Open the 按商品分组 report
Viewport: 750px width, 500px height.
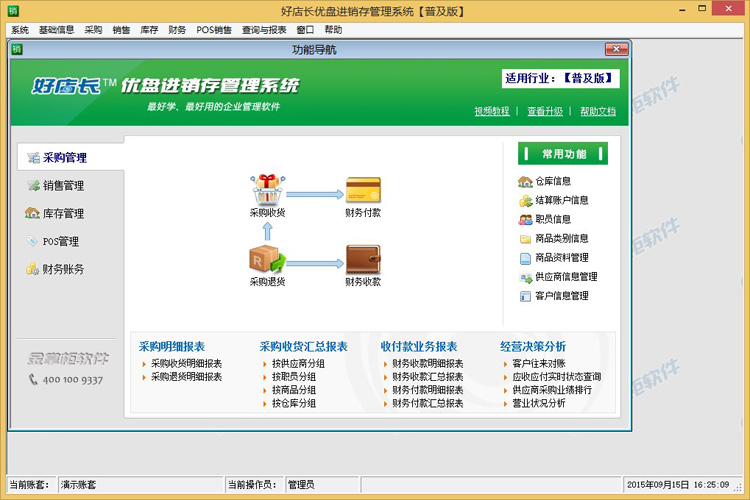tap(294, 390)
